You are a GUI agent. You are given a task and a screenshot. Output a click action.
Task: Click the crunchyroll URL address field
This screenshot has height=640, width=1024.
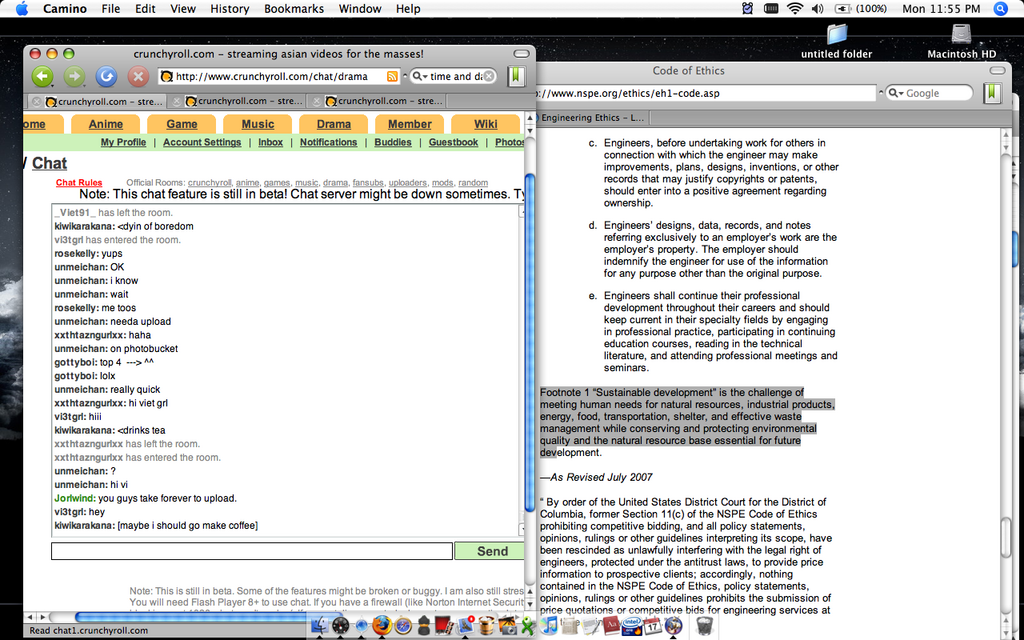[279, 76]
